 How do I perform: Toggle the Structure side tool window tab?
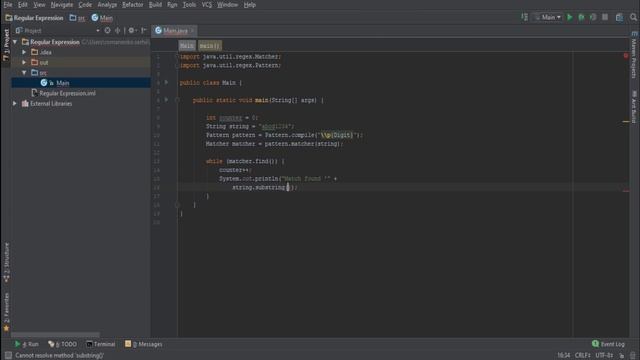click(x=6, y=262)
